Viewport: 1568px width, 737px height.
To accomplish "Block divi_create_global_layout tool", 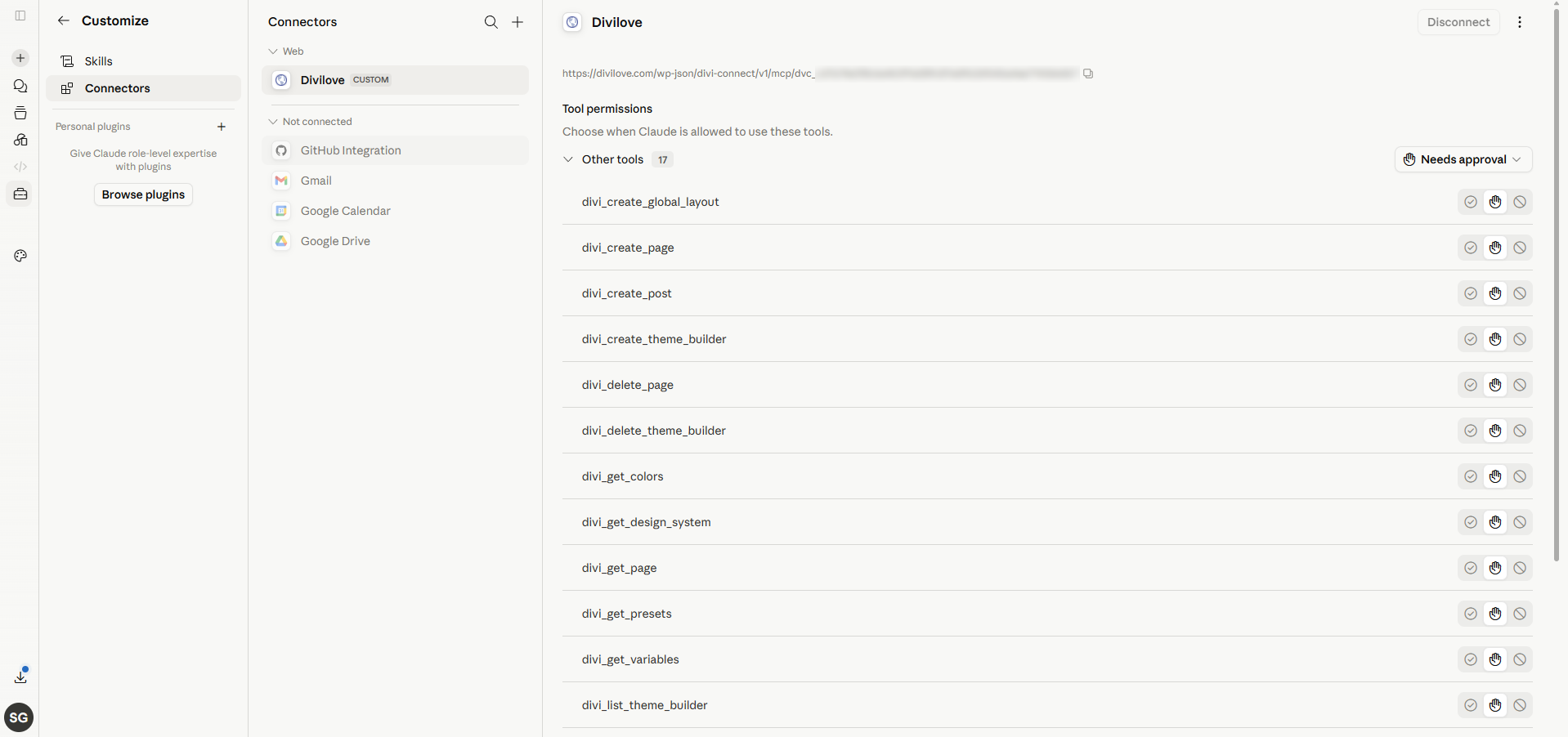I will (1520, 202).
